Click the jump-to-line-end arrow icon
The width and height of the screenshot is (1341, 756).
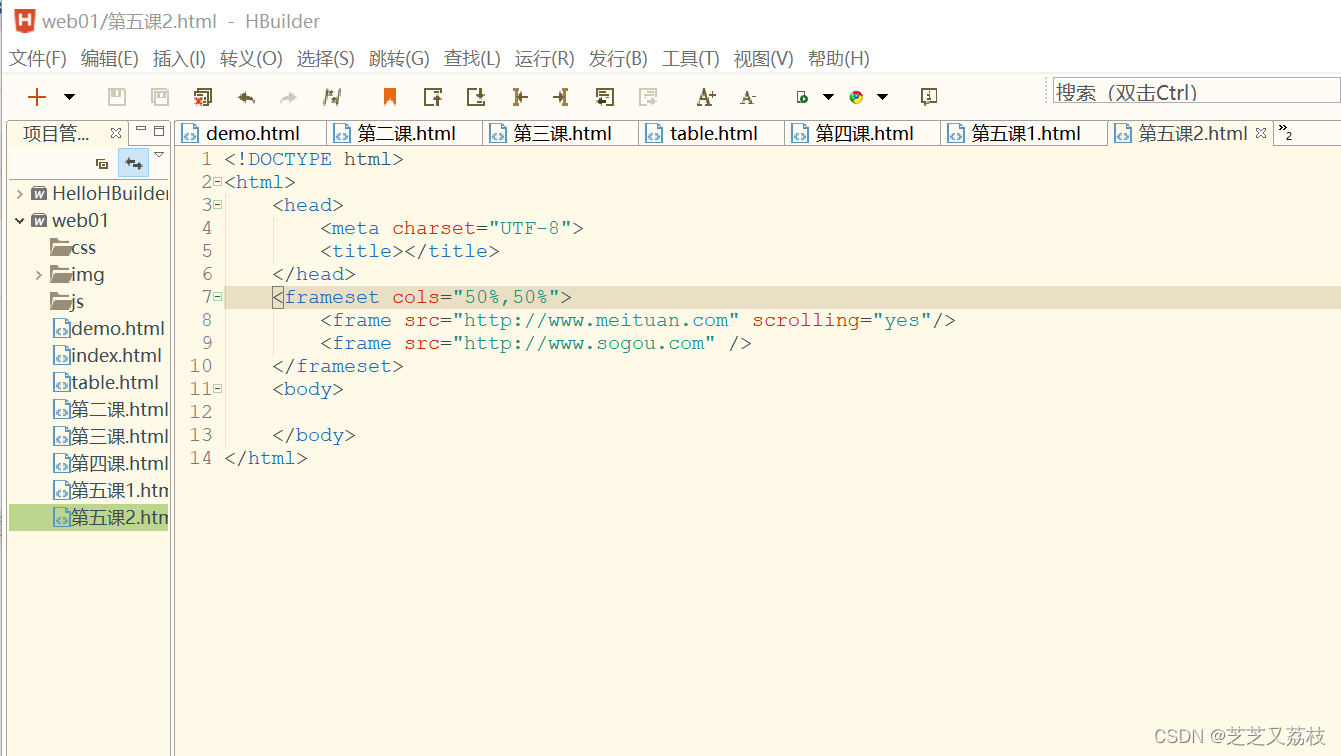561,97
